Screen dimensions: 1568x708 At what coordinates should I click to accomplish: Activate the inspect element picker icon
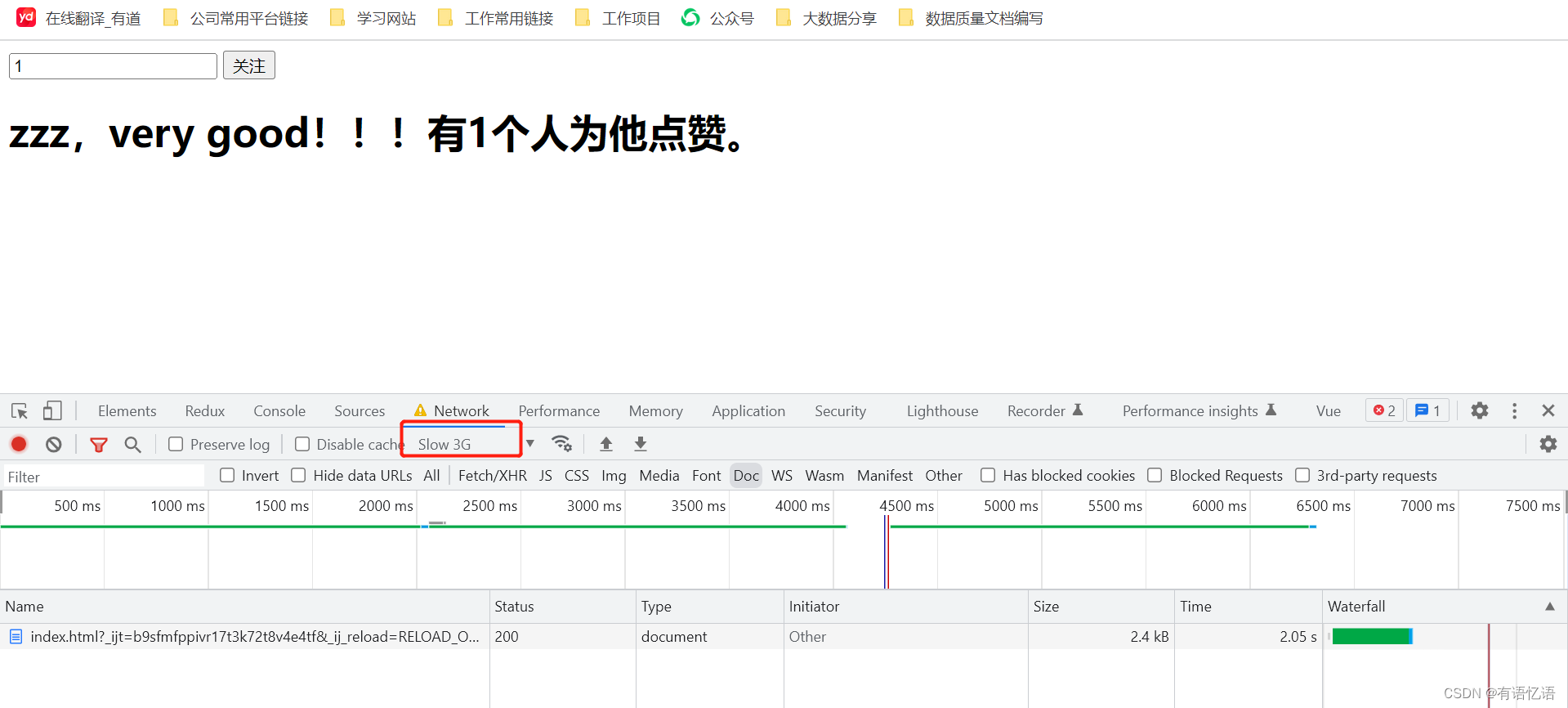click(20, 410)
